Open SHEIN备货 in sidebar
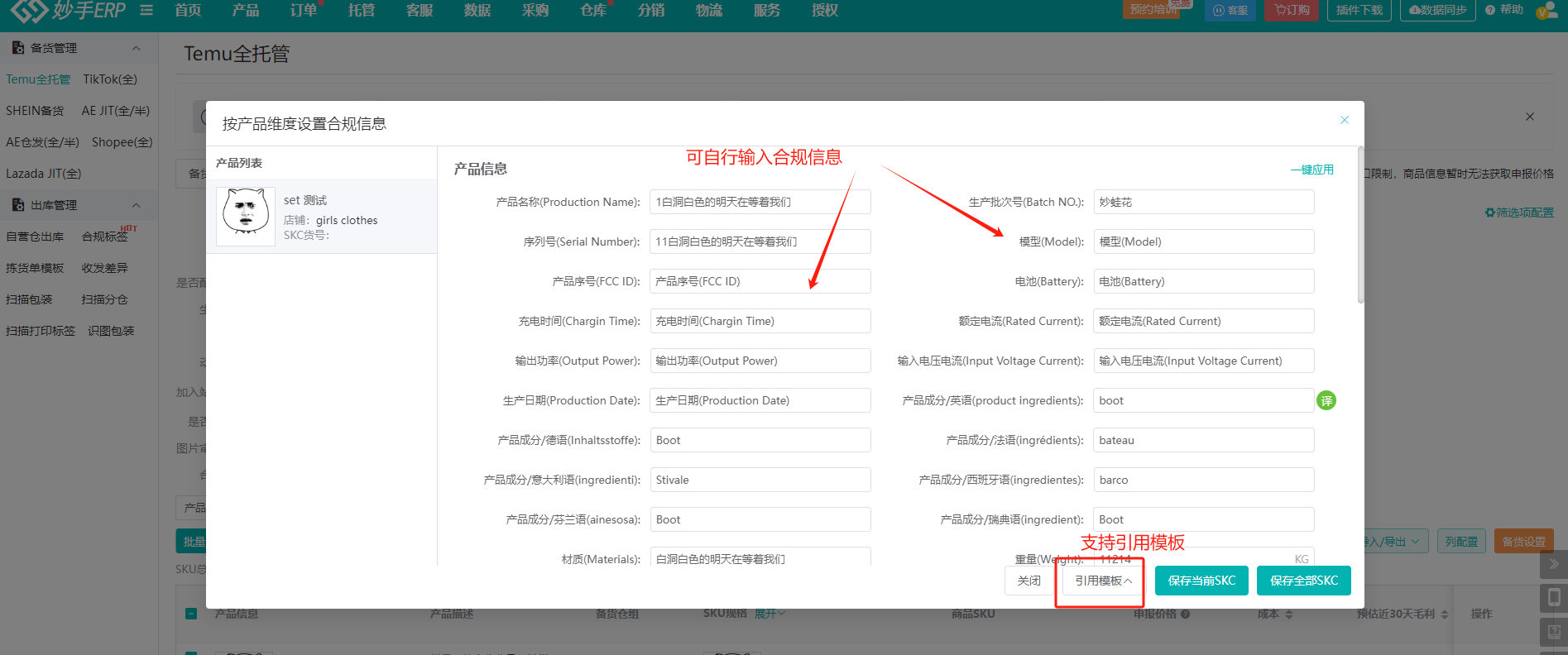1568x655 pixels. pos(35,111)
